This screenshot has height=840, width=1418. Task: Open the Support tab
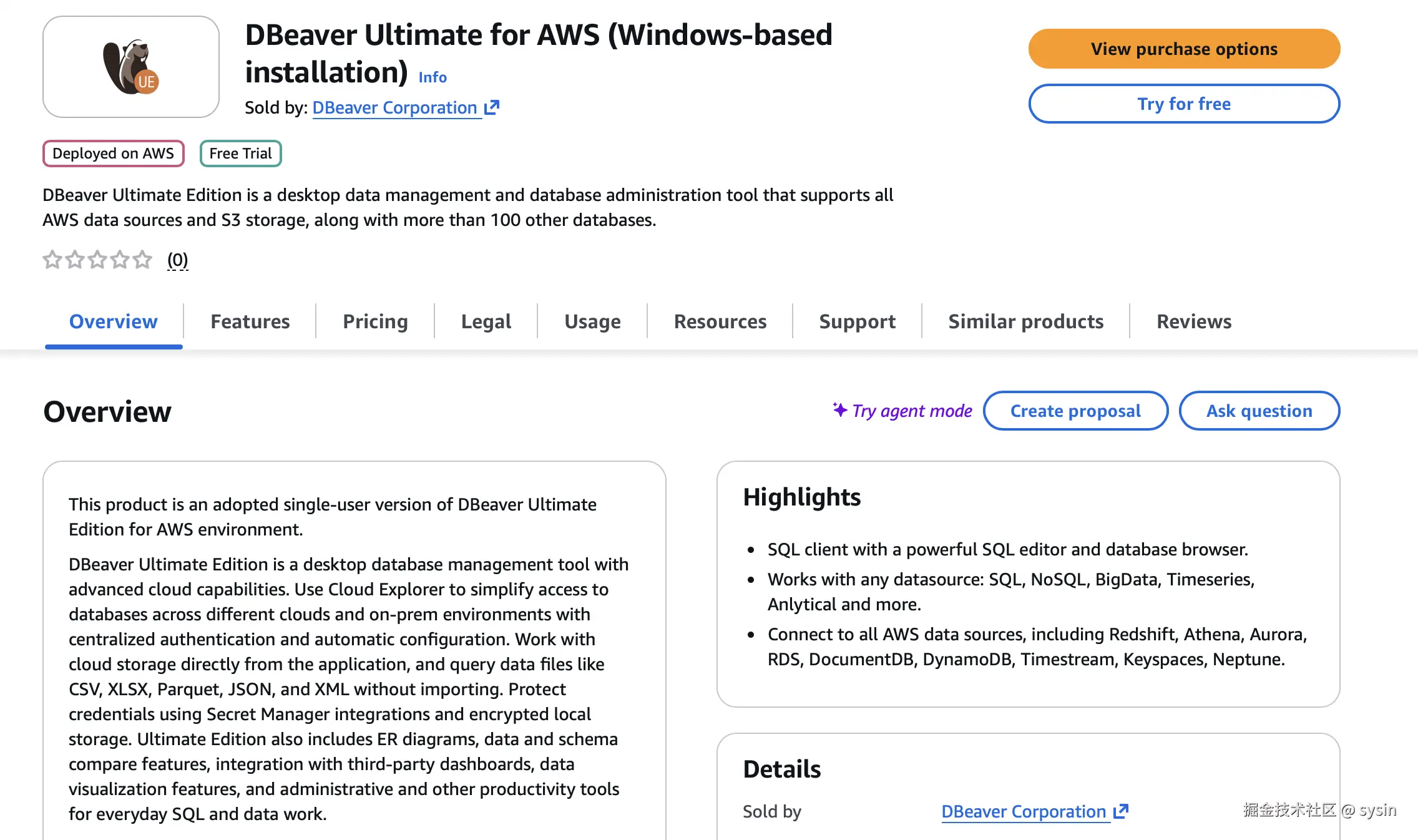click(x=857, y=321)
